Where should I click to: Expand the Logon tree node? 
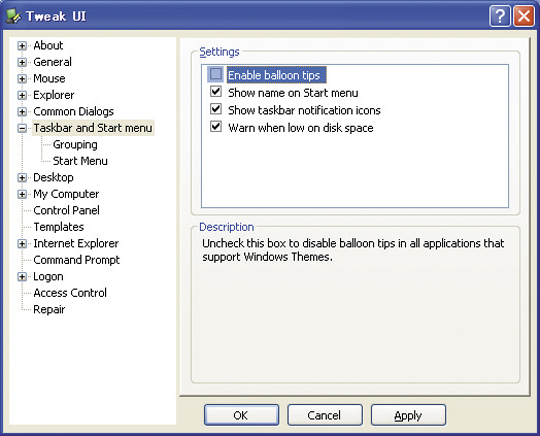pos(22,277)
